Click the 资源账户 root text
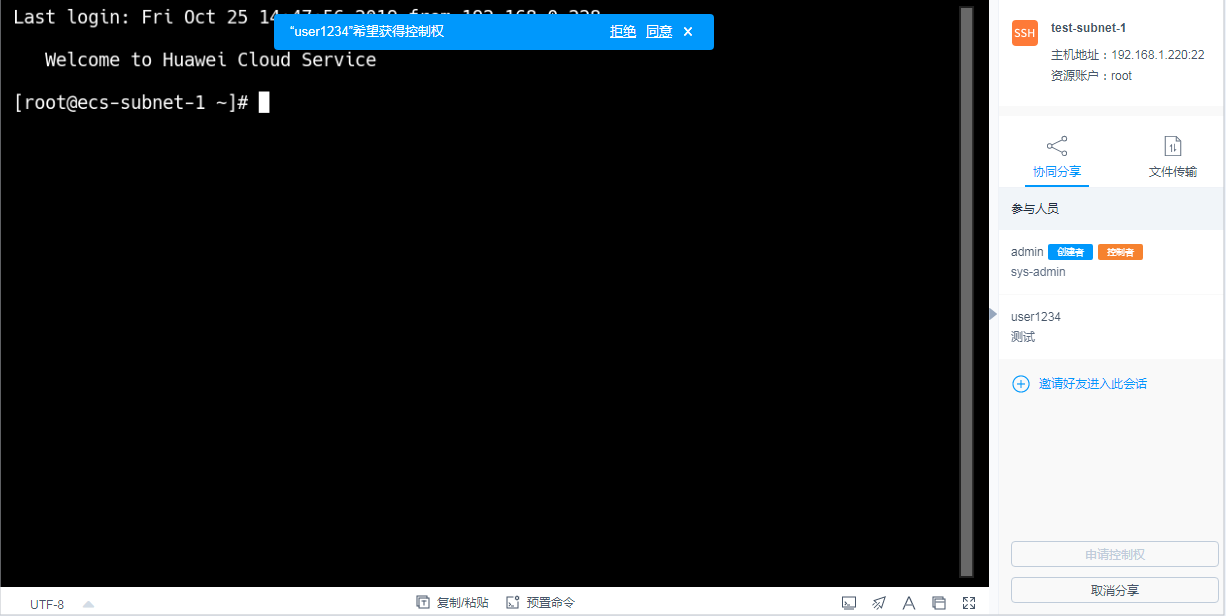This screenshot has width=1226, height=616. (x=1092, y=76)
